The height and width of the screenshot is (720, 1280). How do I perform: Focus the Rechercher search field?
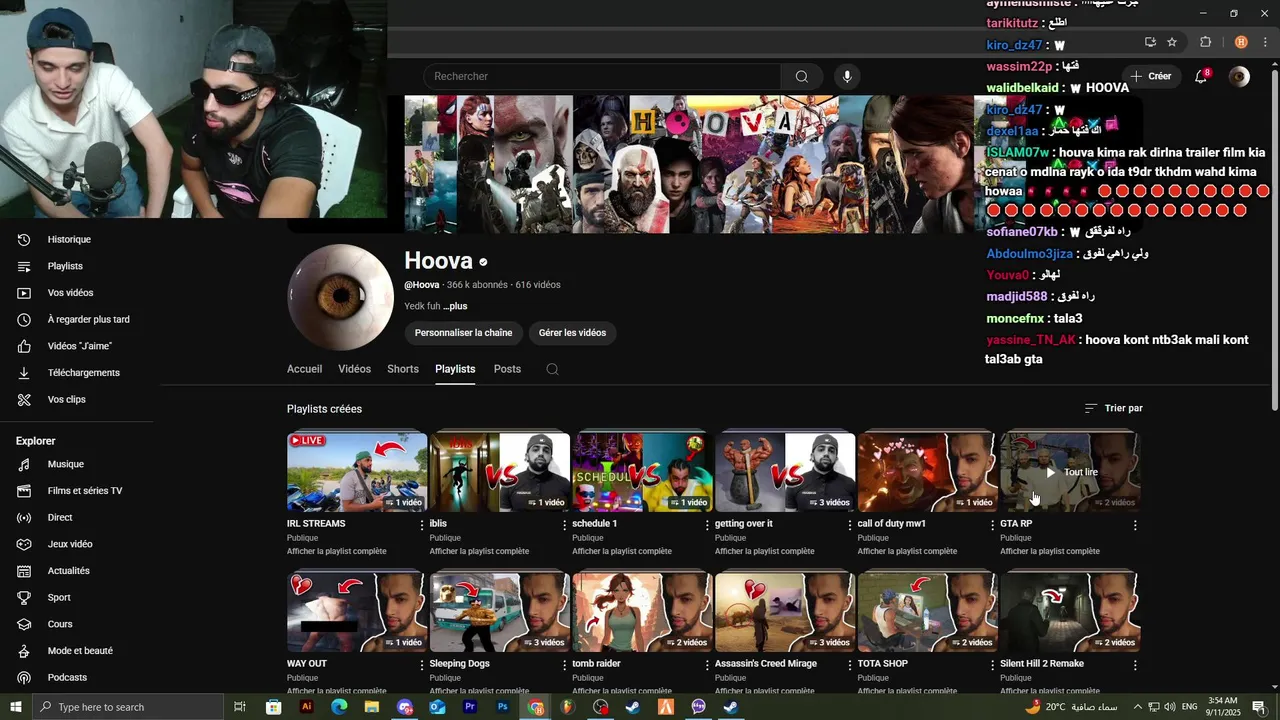(x=602, y=76)
